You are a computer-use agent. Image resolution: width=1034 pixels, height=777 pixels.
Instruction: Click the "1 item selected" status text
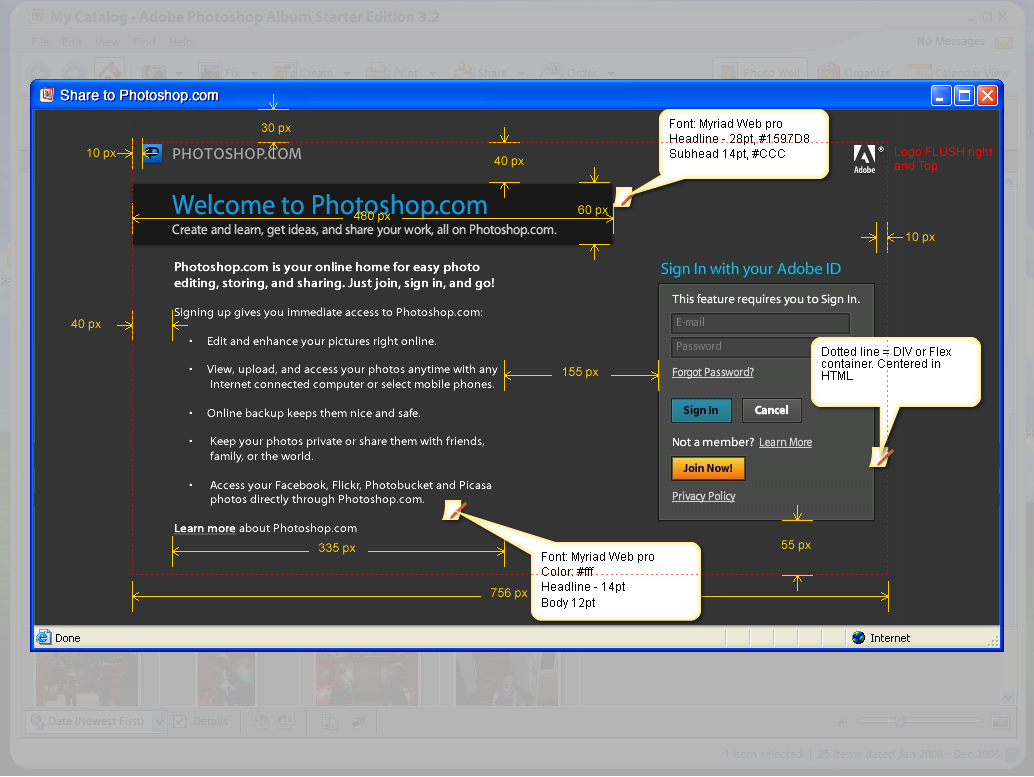point(764,754)
